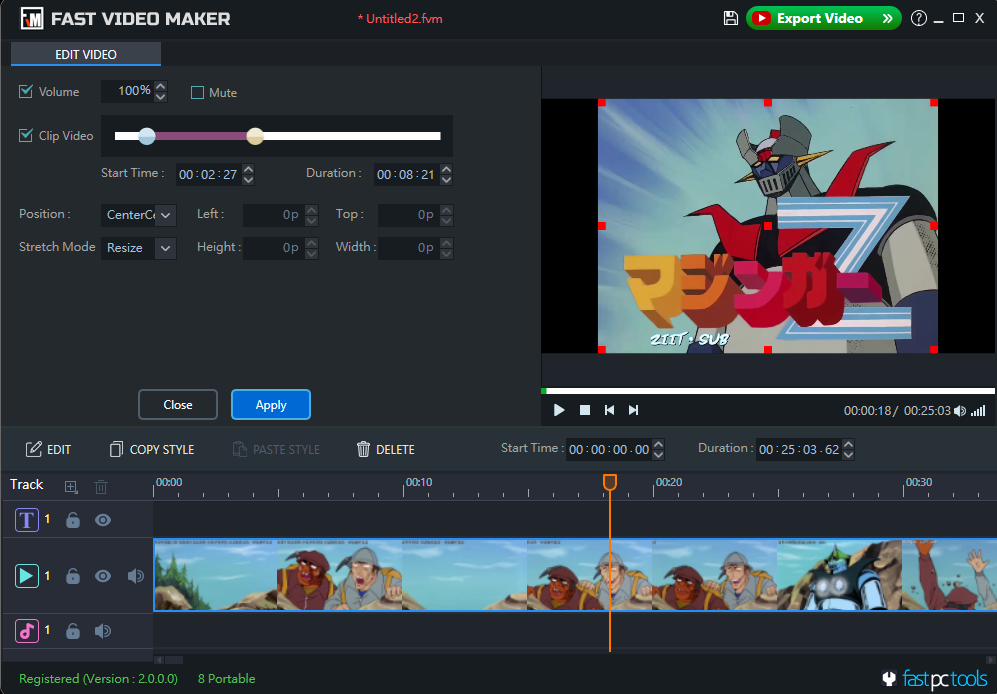This screenshot has width=997, height=694.
Task: Toggle lock on the text track
Action: 73,520
